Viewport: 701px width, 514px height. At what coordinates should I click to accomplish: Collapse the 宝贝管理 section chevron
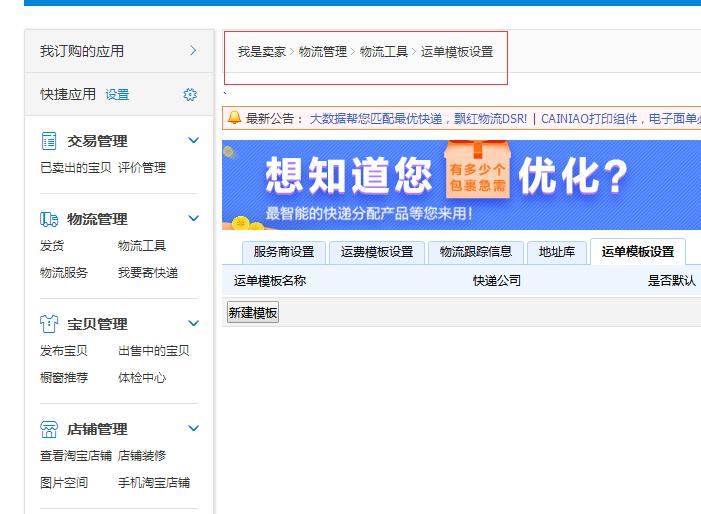194,323
